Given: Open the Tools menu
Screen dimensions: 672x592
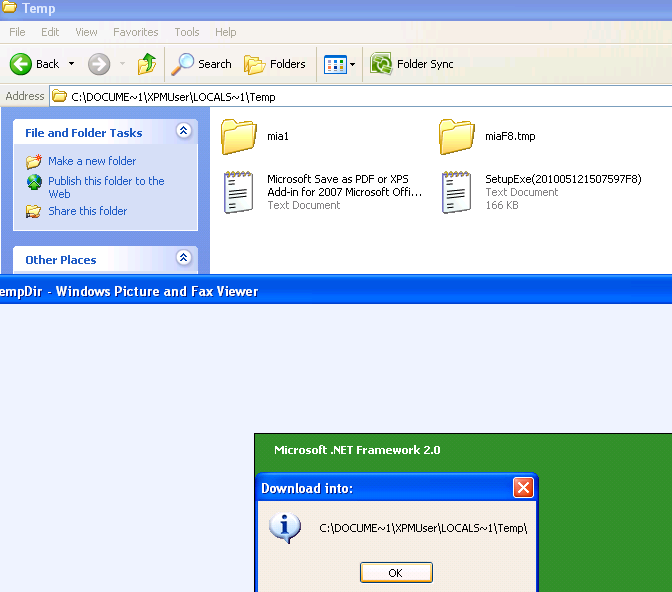Looking at the screenshot, I should click(186, 32).
